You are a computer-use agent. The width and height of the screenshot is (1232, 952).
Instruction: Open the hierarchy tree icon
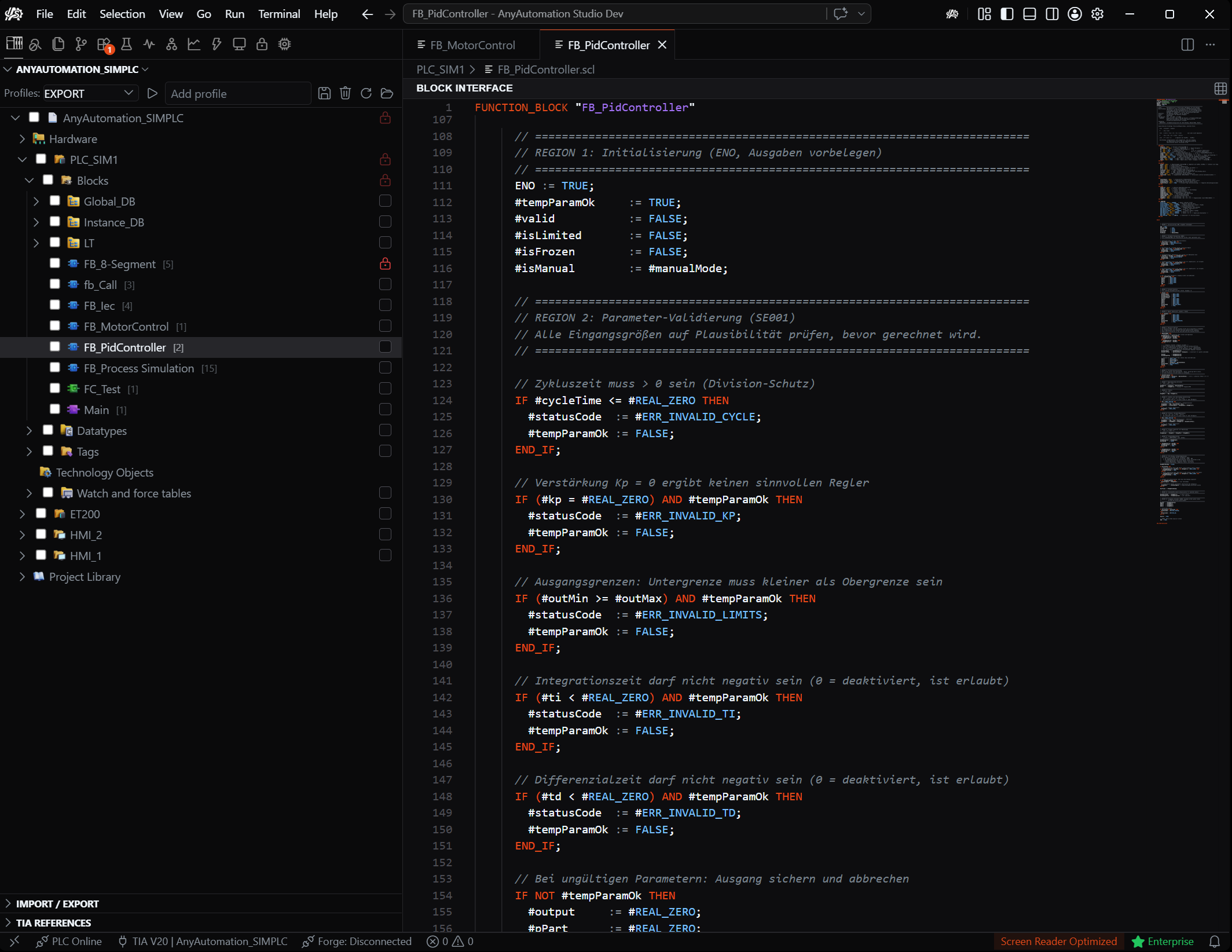pos(171,44)
